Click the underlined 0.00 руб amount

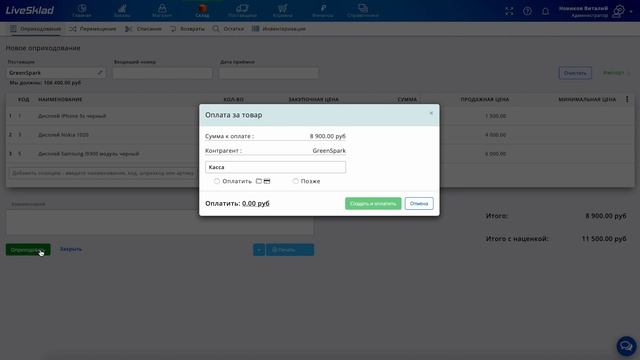(256, 203)
